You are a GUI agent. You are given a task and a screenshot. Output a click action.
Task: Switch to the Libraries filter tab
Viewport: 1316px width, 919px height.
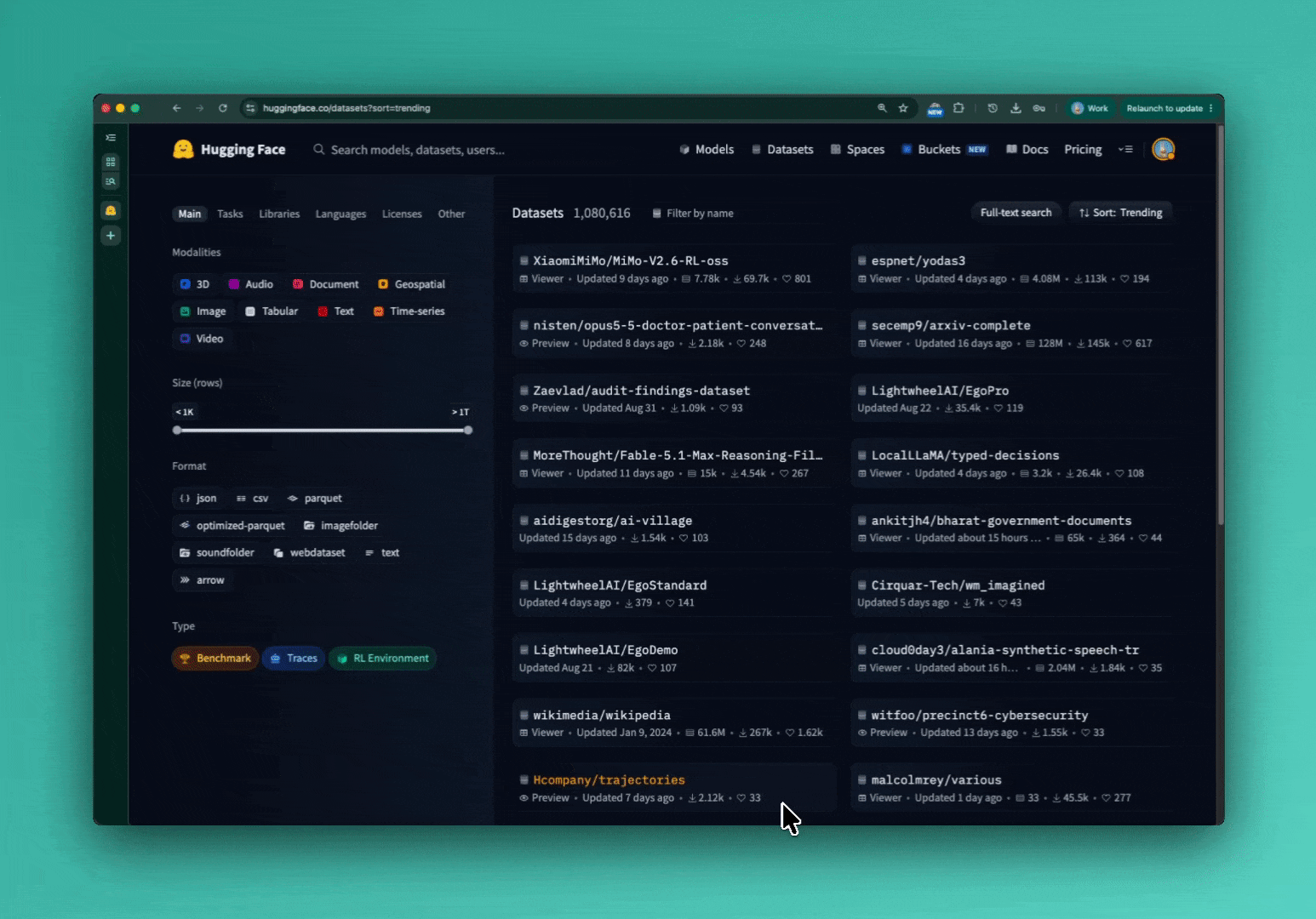tap(279, 214)
